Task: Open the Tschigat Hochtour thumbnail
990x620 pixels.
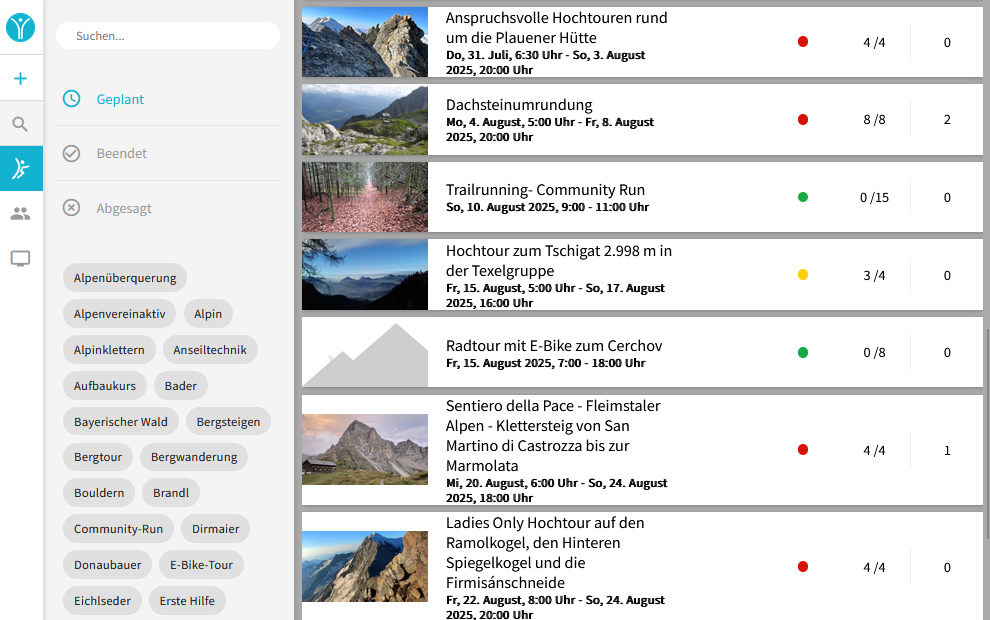Action: [x=365, y=275]
